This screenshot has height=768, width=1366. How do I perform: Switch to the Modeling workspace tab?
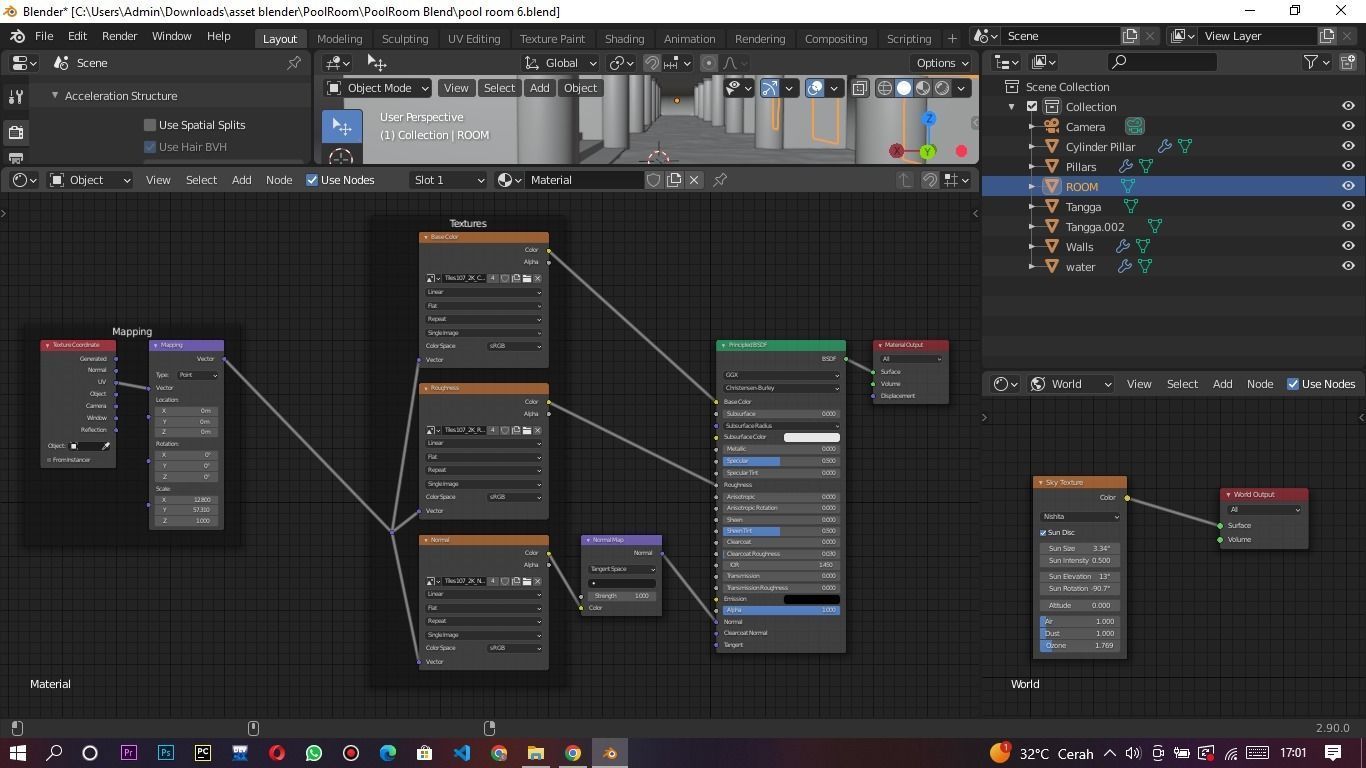click(x=339, y=39)
